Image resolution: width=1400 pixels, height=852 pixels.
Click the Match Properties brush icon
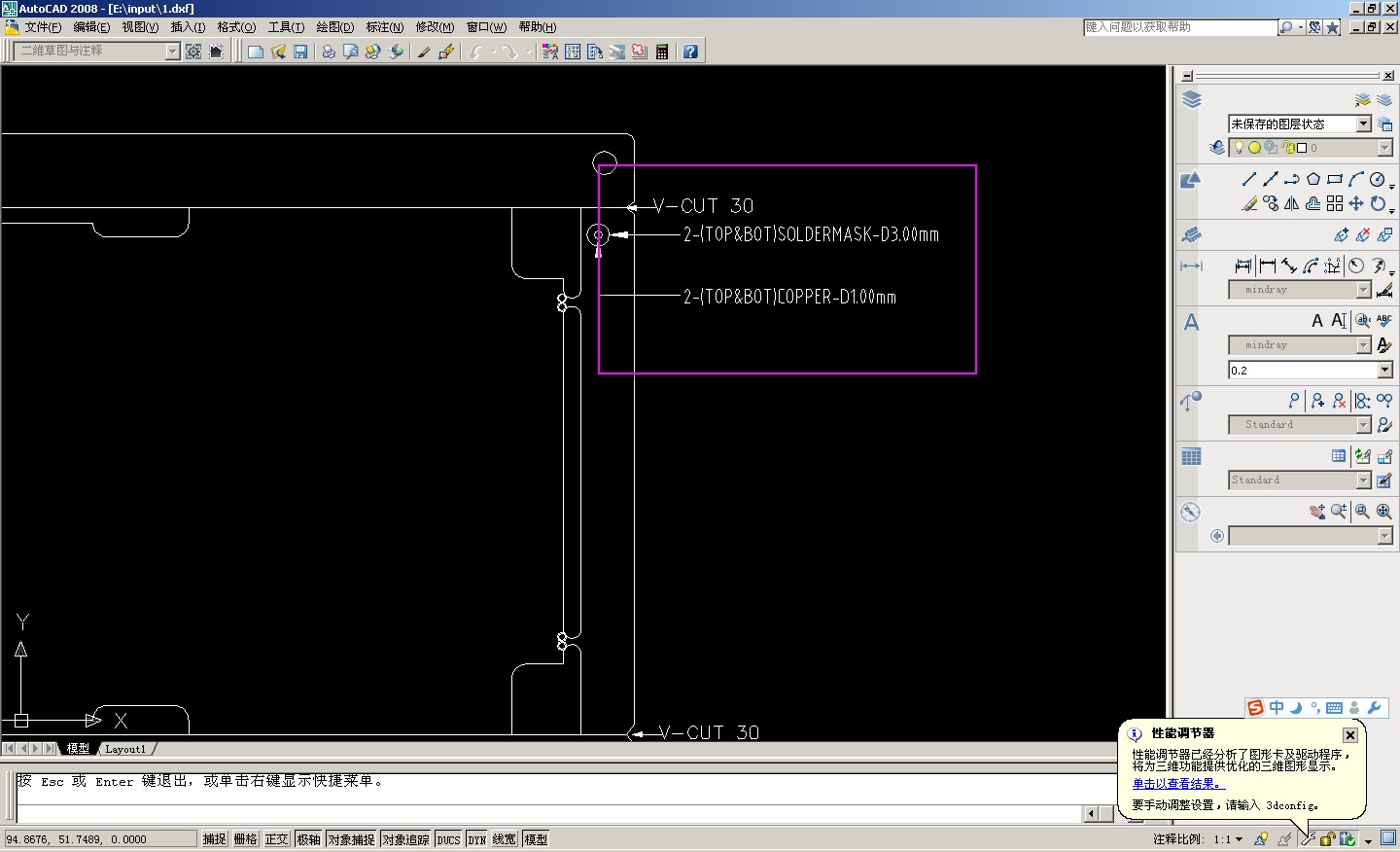[x=424, y=52]
